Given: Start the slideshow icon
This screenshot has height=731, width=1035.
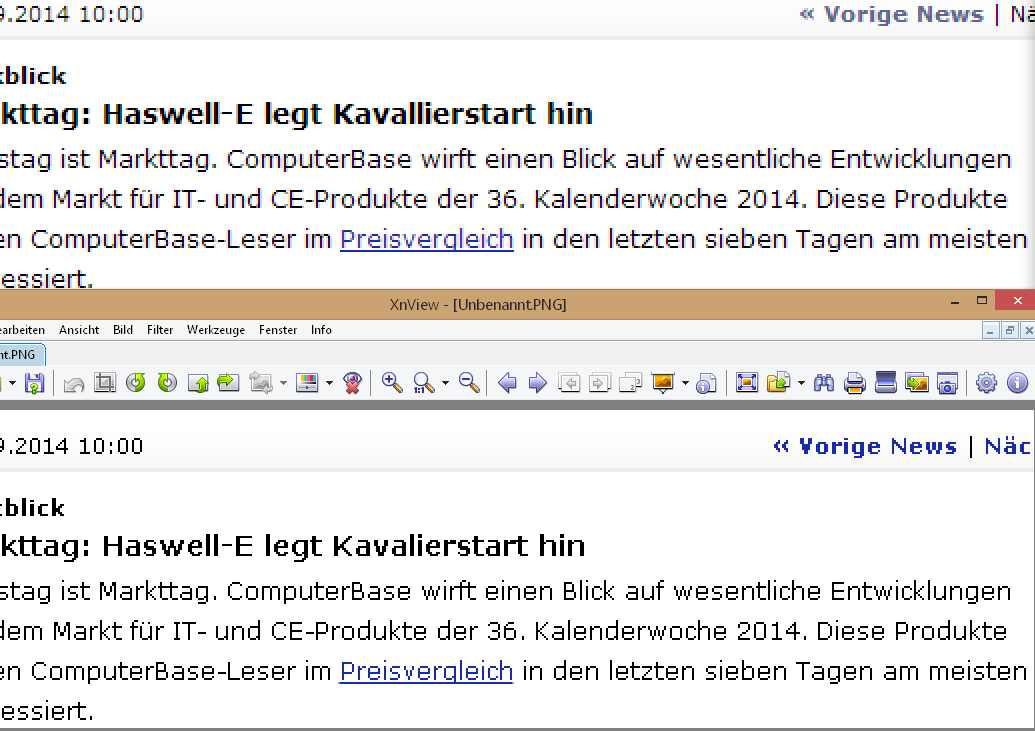Looking at the screenshot, I should coord(663,383).
